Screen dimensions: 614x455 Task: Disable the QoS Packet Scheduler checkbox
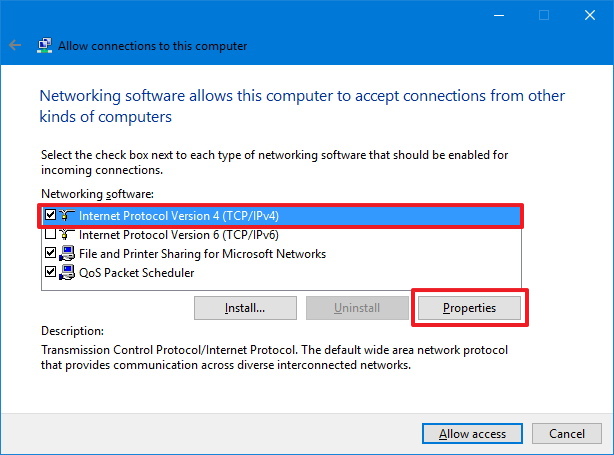51,272
